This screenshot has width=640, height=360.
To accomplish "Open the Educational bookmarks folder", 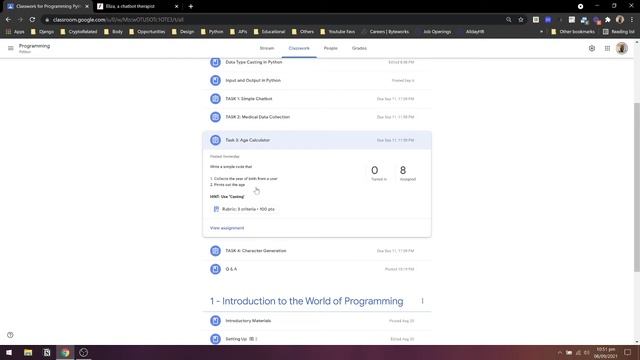I will click(x=269, y=31).
